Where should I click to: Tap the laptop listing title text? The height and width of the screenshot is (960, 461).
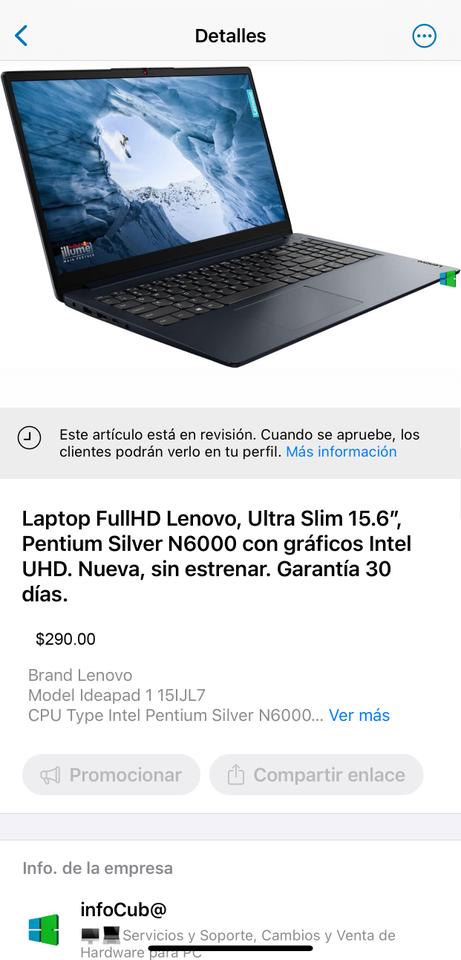point(217,556)
